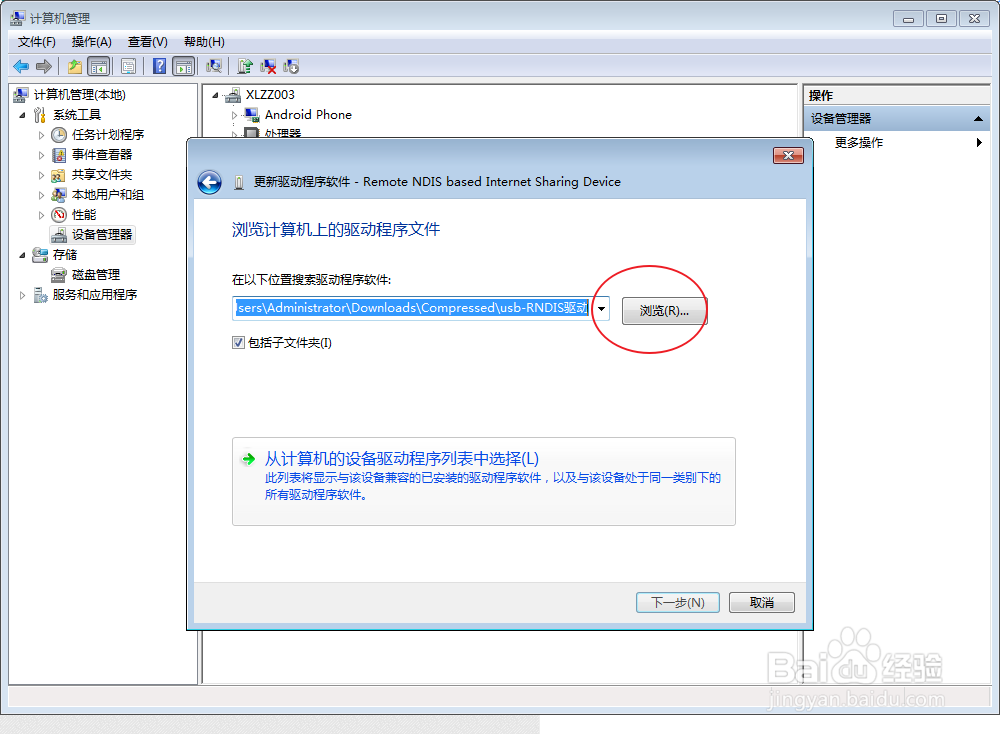Select the 事件查看器 tree label
1000x734 pixels.
[102, 155]
